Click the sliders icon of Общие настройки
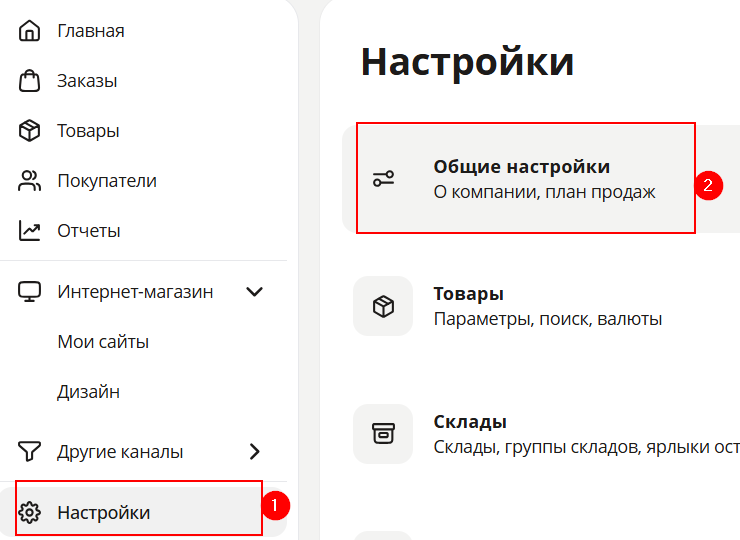The height and width of the screenshot is (540, 740). (x=383, y=179)
